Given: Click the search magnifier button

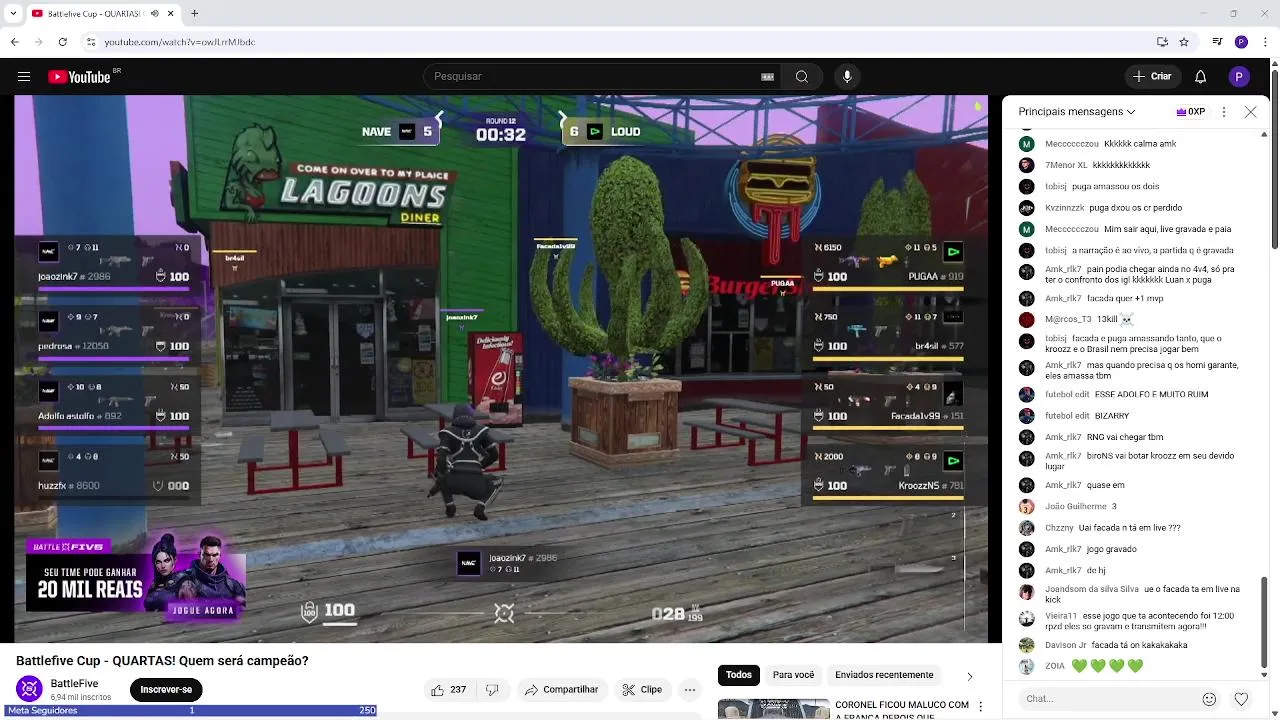Looking at the screenshot, I should click(x=802, y=77).
